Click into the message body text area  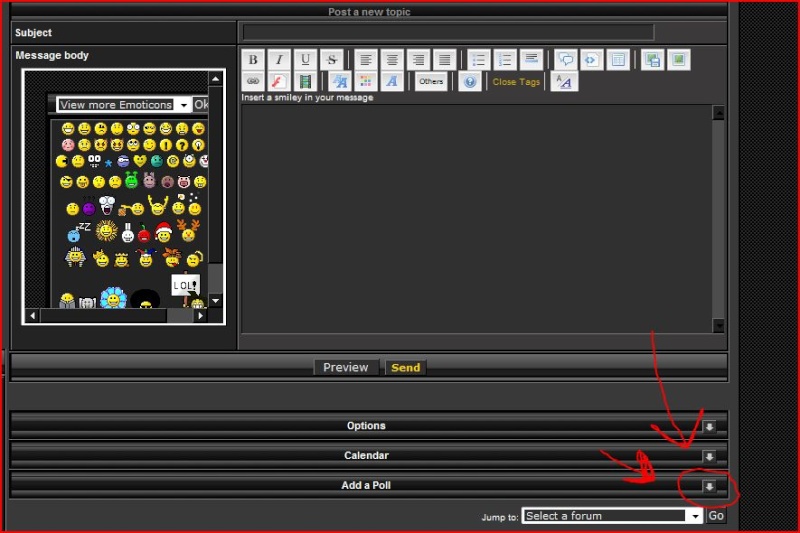click(477, 219)
